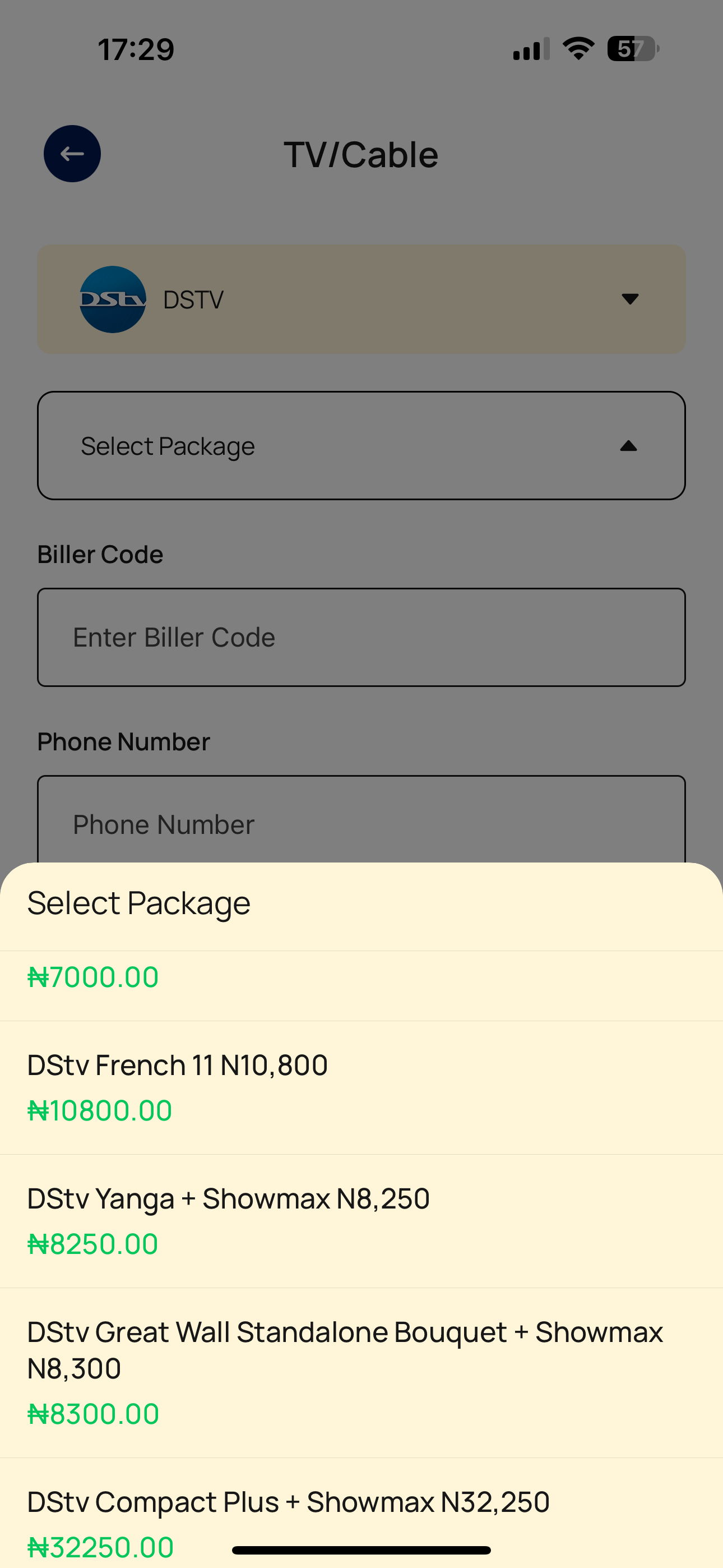This screenshot has height=1568, width=723.
Task: Tap the home indicator bar
Action: 361,1549
